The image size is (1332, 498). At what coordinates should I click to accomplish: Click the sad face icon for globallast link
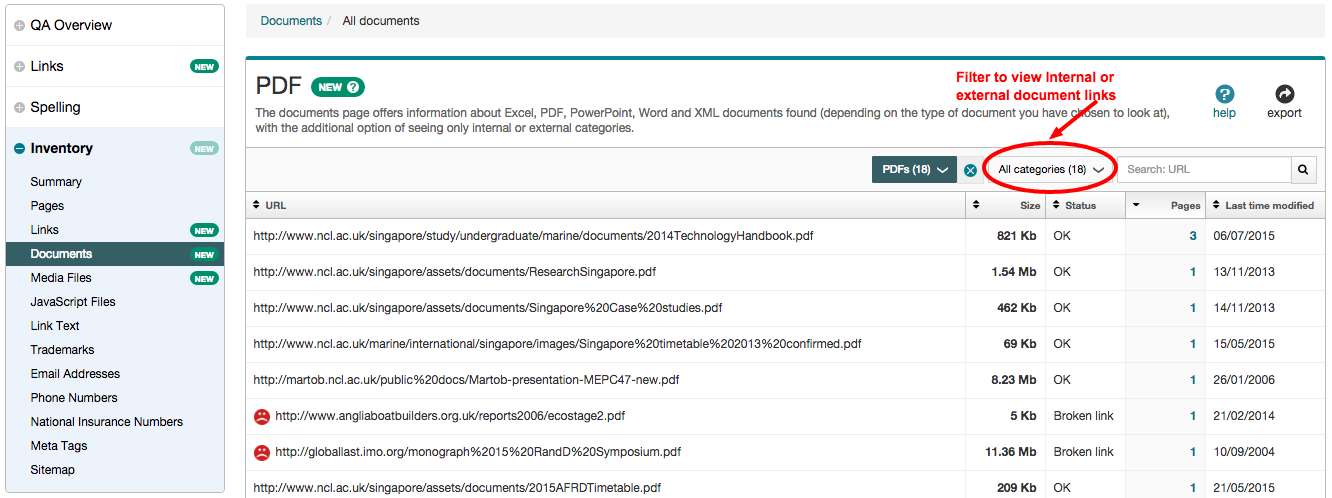261,452
